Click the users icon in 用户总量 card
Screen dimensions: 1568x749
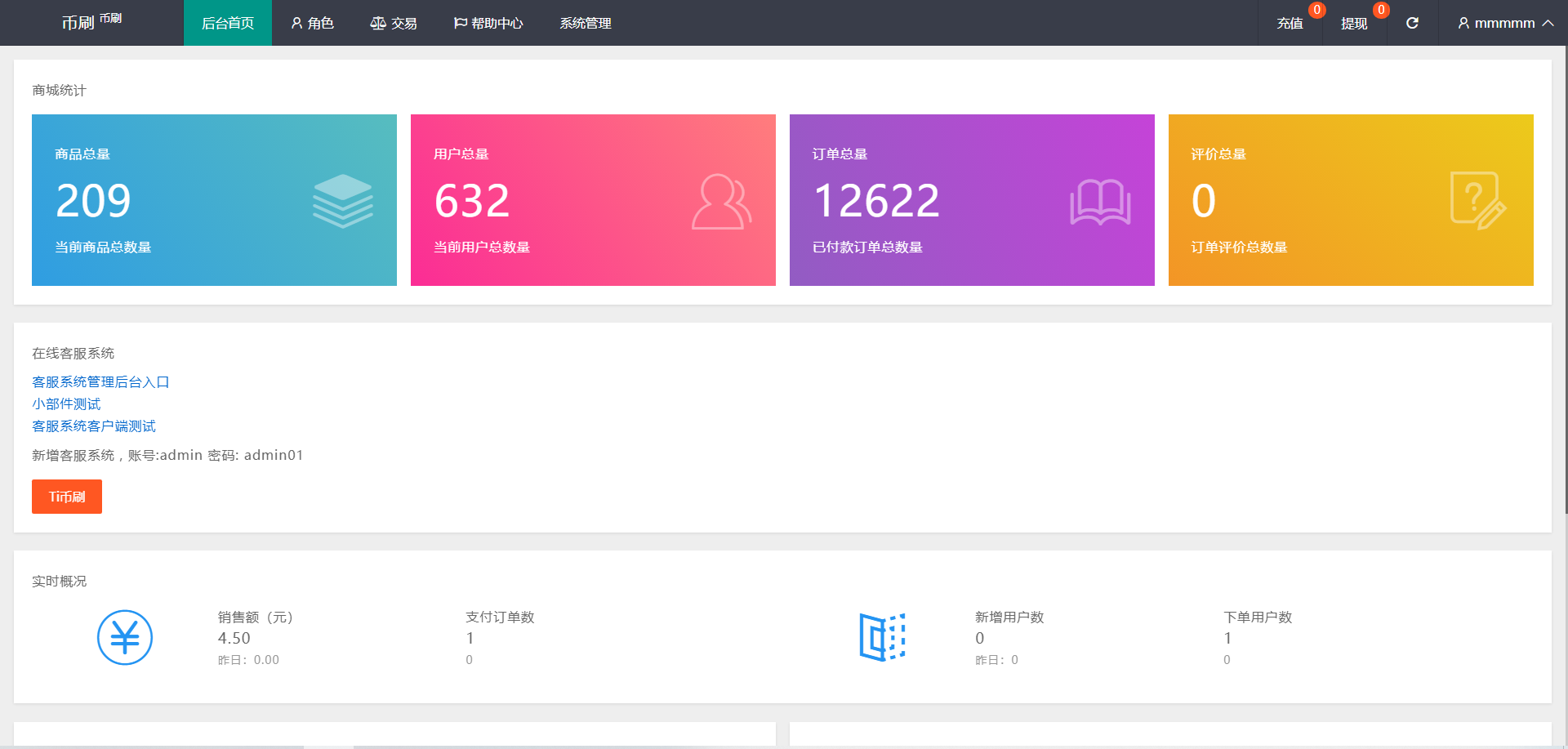pos(721,202)
